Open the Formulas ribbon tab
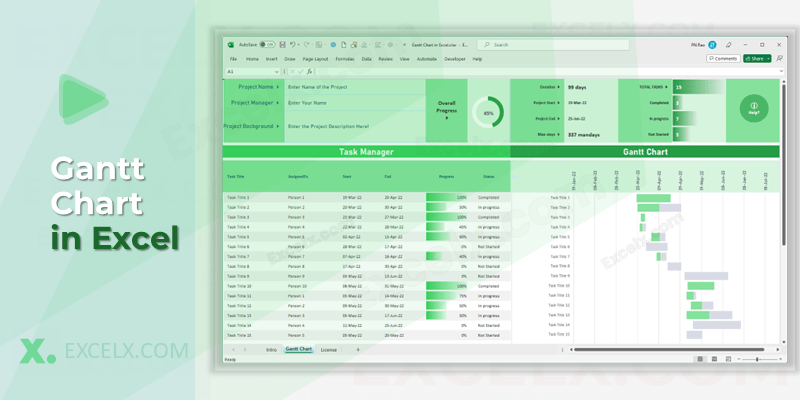 coord(347,59)
